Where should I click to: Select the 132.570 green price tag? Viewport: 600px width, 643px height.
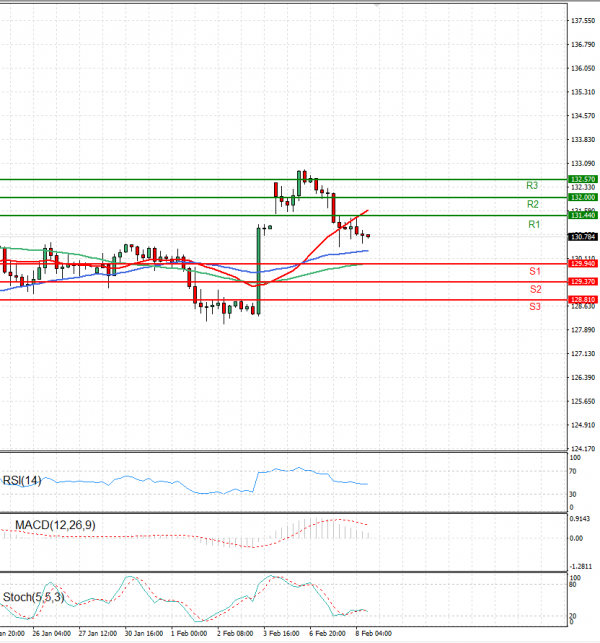point(583,179)
